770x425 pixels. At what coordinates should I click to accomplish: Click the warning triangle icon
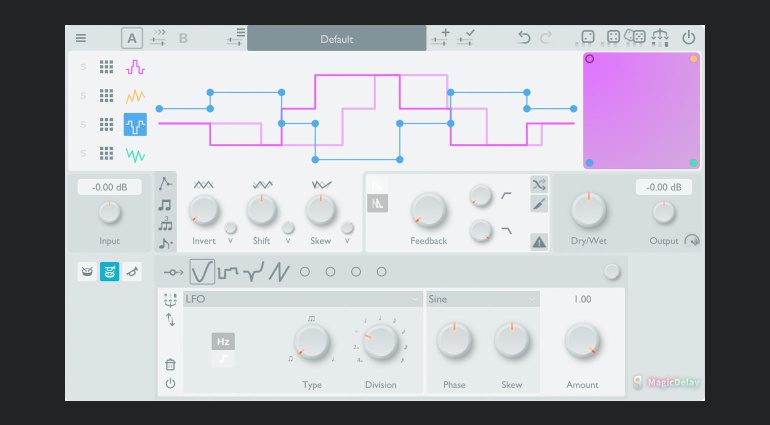tap(539, 241)
